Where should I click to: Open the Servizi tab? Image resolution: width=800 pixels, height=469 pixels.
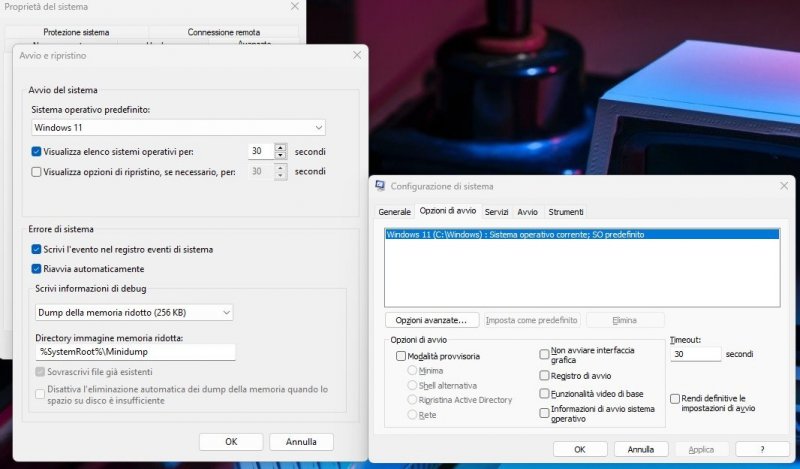[496, 212]
